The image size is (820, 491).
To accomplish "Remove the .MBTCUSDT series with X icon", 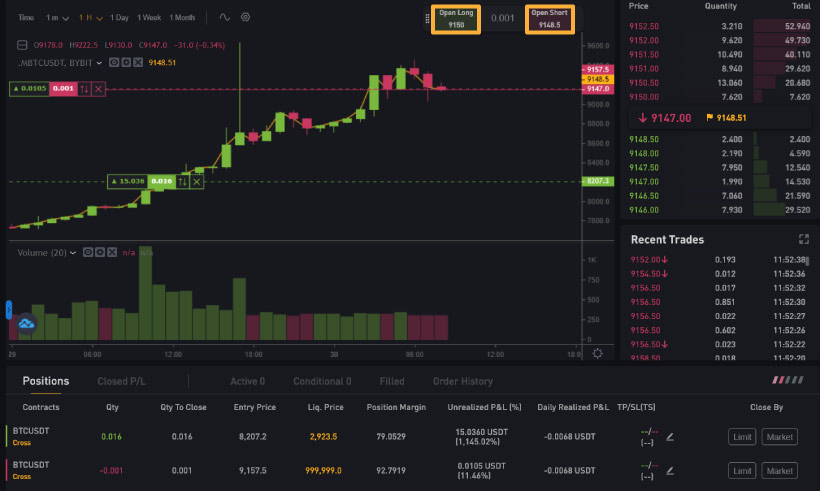I will pos(138,62).
